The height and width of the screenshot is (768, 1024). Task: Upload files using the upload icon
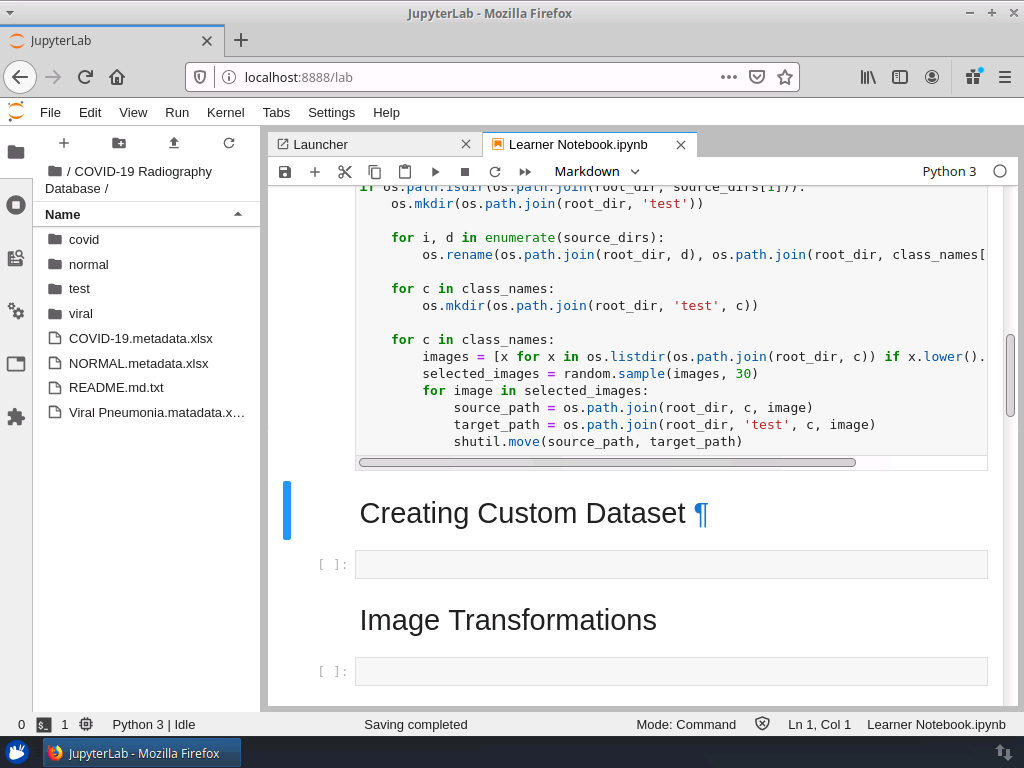tap(174, 143)
